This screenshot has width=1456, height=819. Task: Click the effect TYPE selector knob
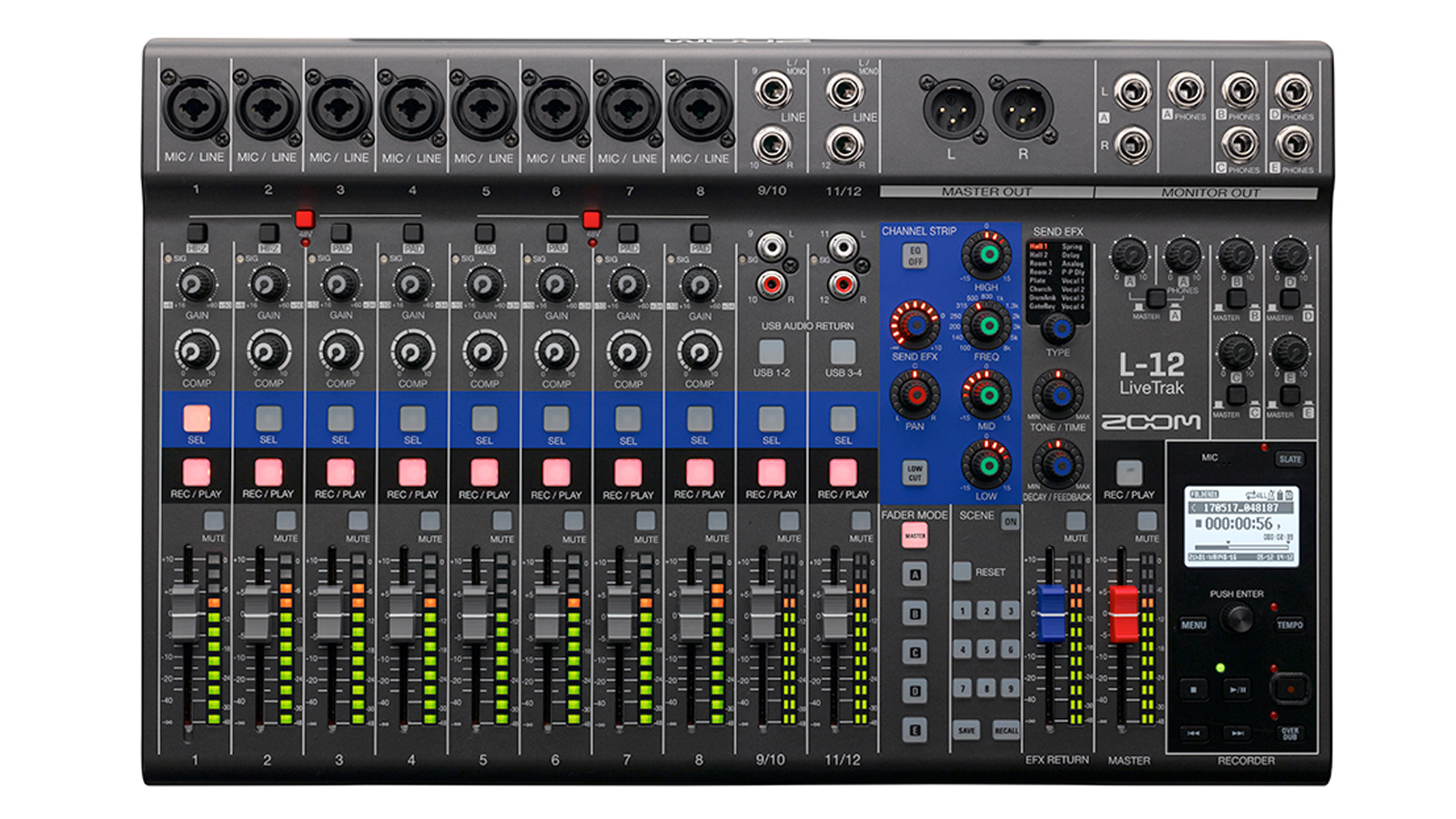[x=1057, y=328]
